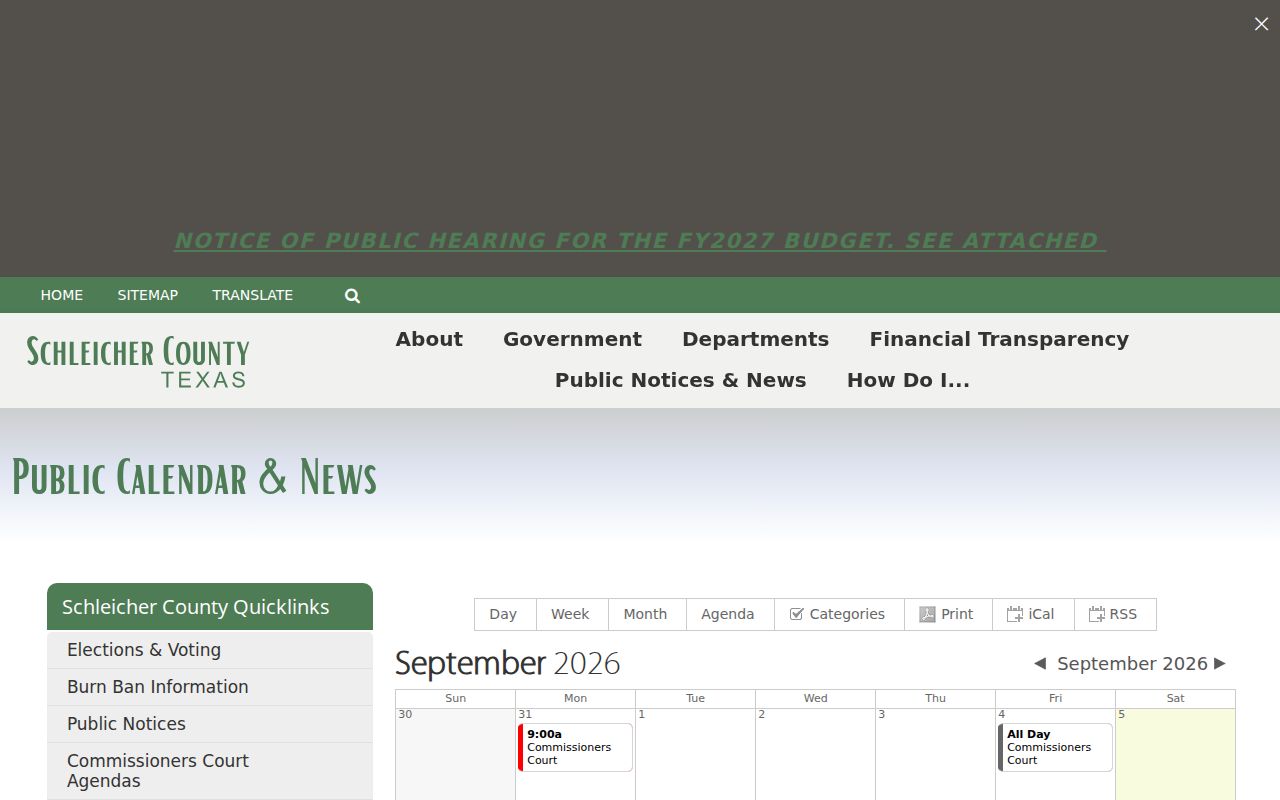Select day 5 on the calendar

(x=1122, y=715)
